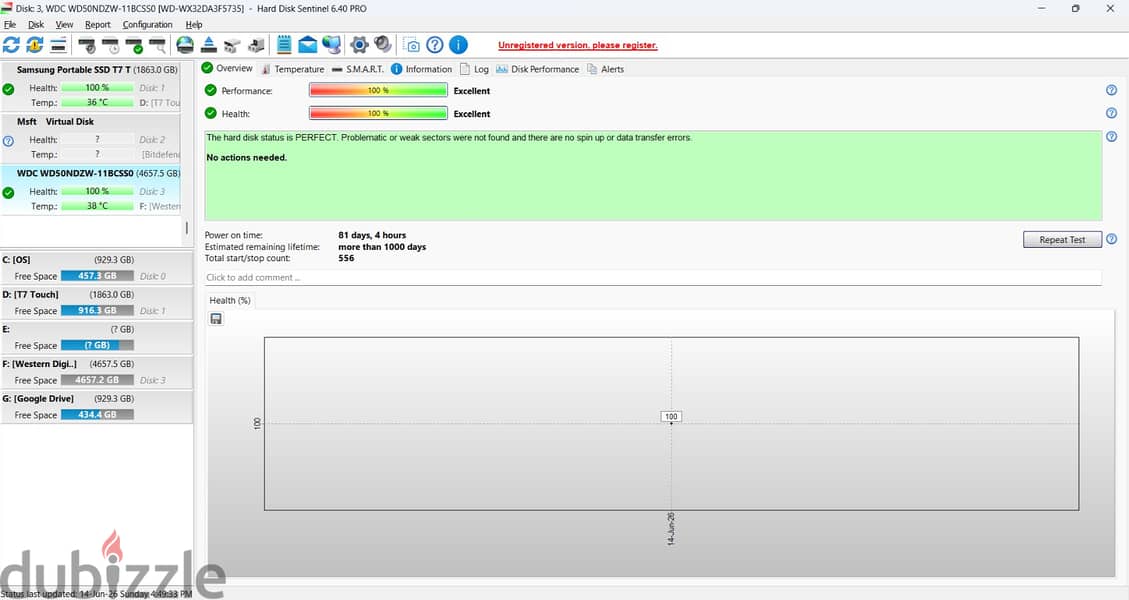Click the blue info circle toolbar icon
The image size is (1129, 600).
tap(458, 45)
